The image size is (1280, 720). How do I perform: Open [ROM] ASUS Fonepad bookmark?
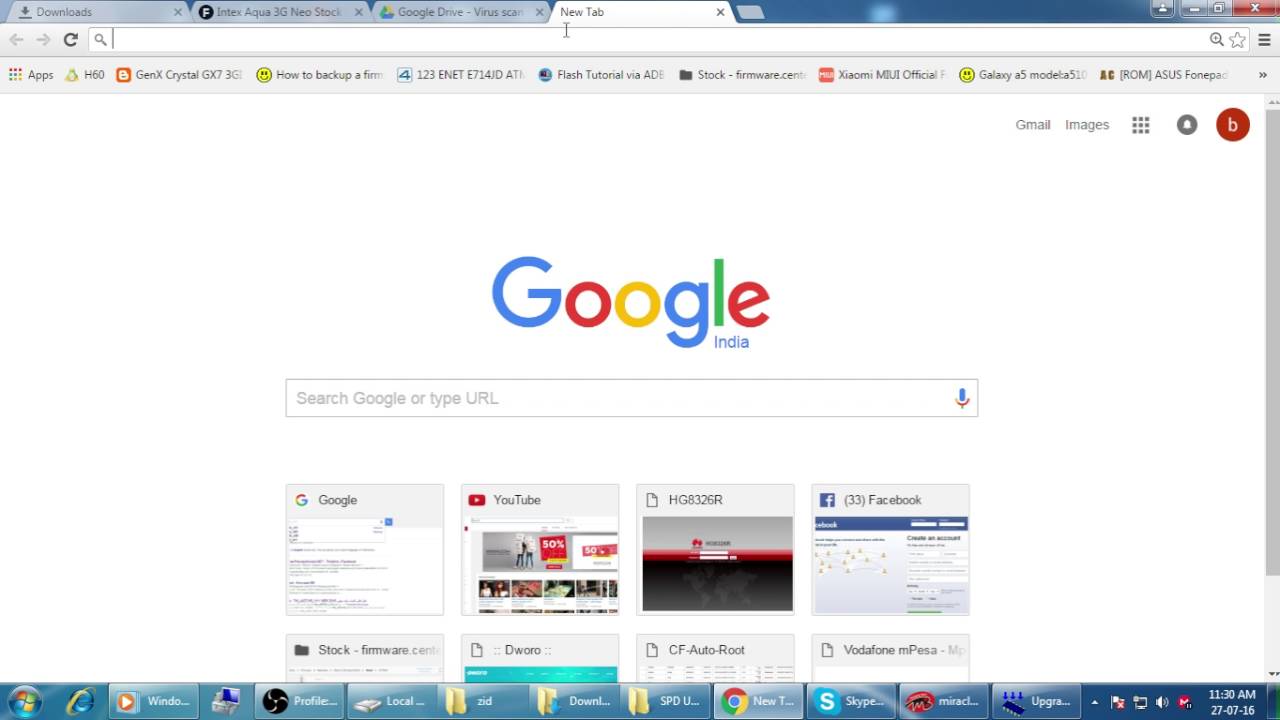[x=1163, y=75]
